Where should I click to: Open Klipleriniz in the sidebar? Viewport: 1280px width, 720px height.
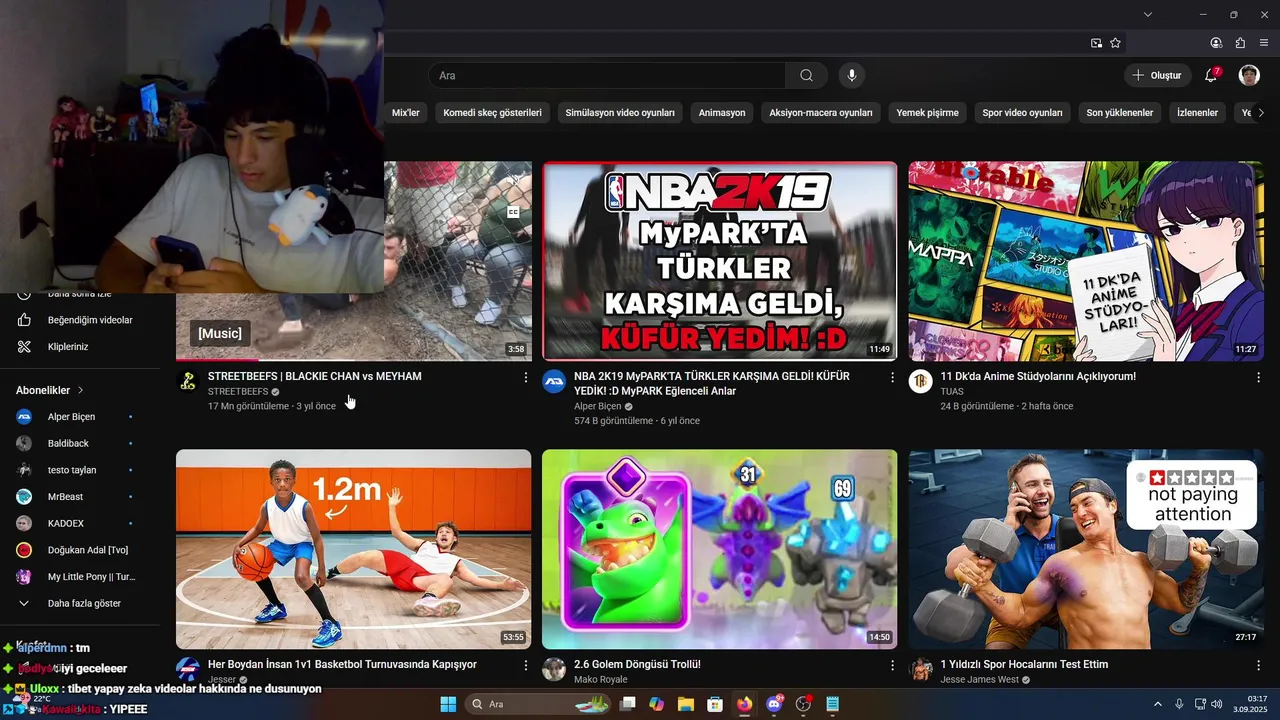pyautogui.click(x=80, y=347)
